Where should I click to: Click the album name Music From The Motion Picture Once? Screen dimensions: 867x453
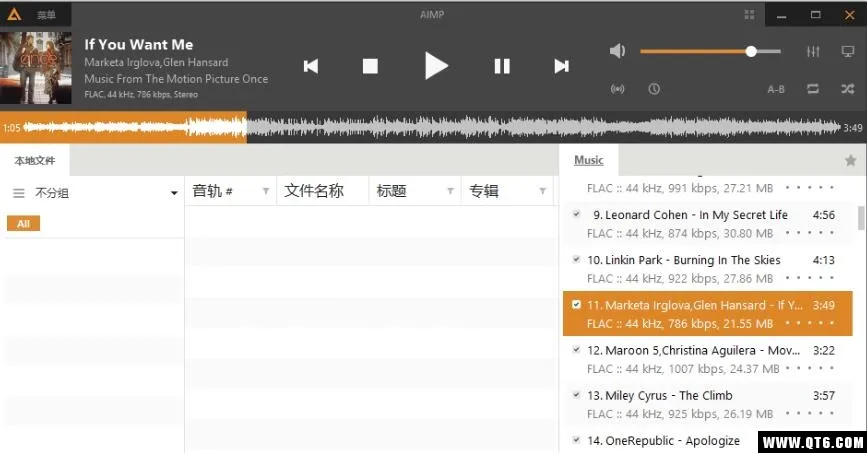click(176, 79)
